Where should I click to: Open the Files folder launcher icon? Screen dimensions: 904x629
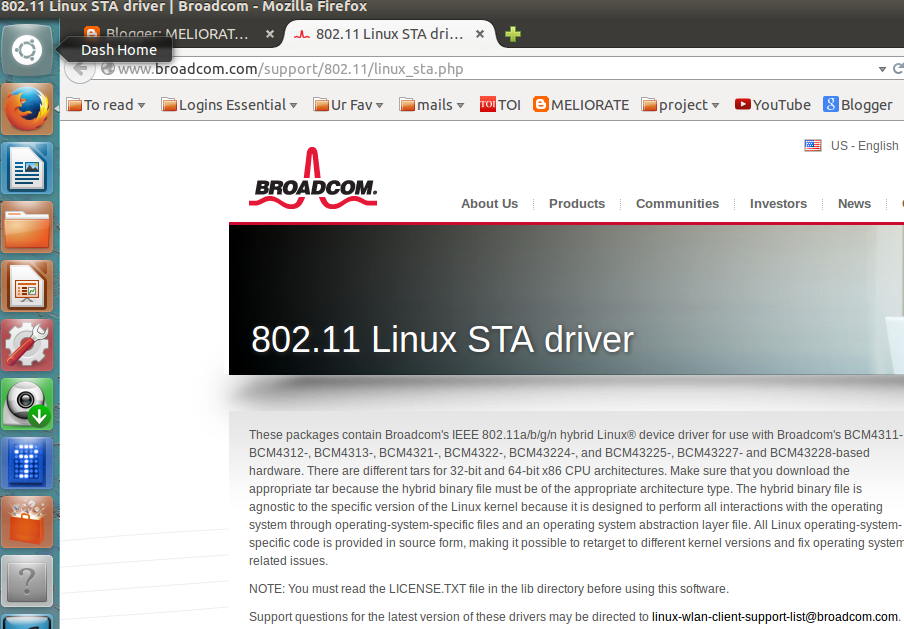[x=27, y=227]
